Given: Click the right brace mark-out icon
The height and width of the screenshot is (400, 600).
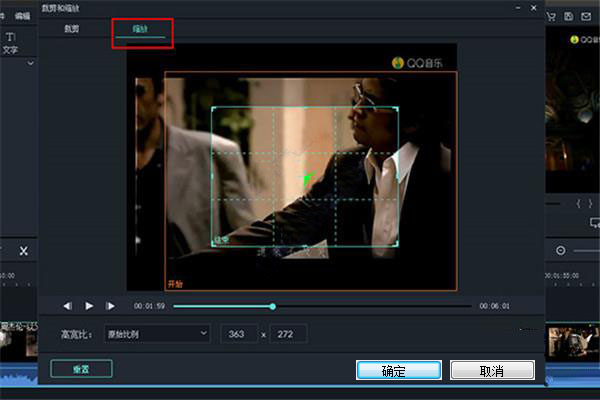Looking at the screenshot, I should [x=591, y=204].
